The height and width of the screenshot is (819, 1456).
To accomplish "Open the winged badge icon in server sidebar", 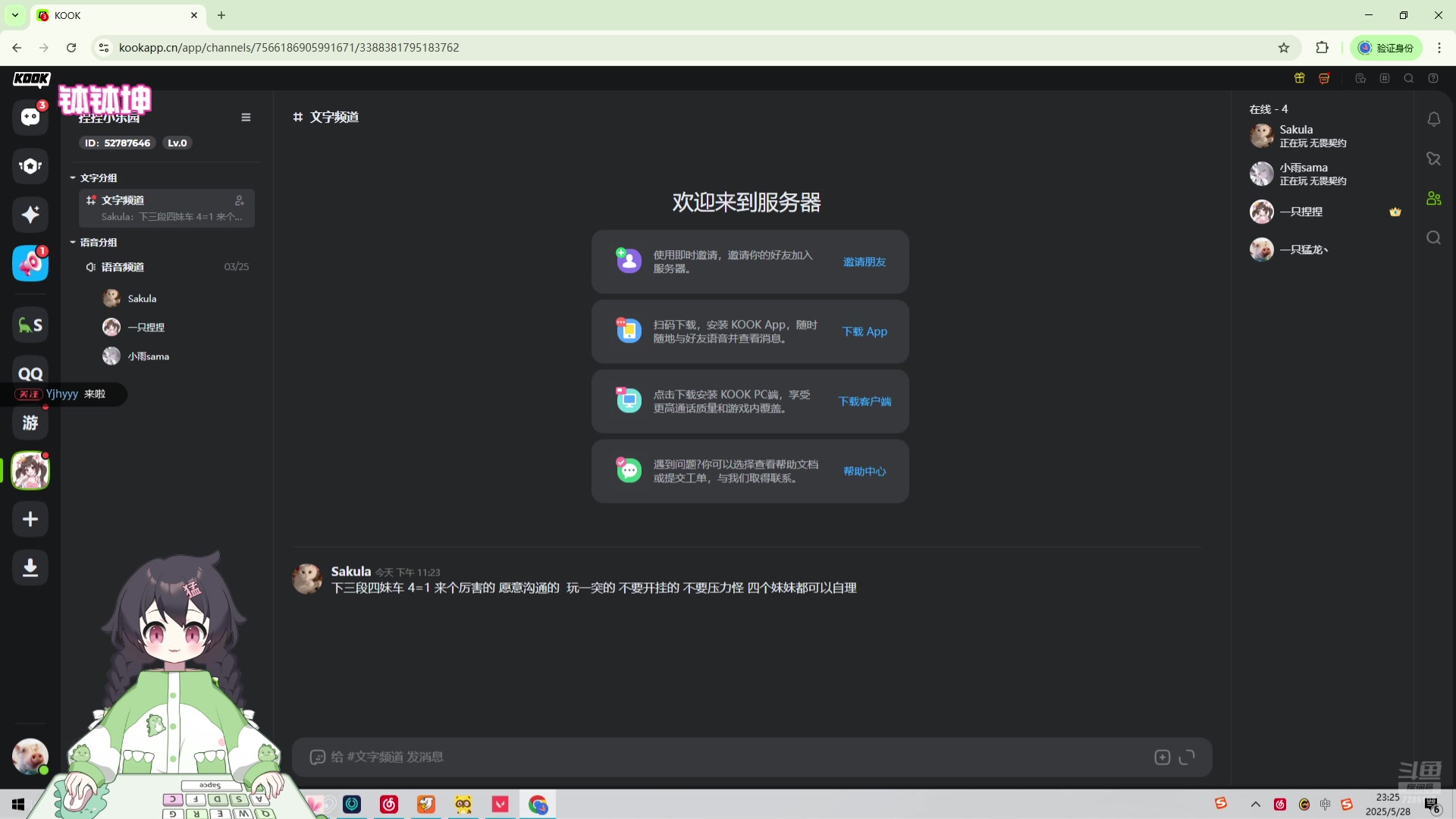I will [x=30, y=166].
